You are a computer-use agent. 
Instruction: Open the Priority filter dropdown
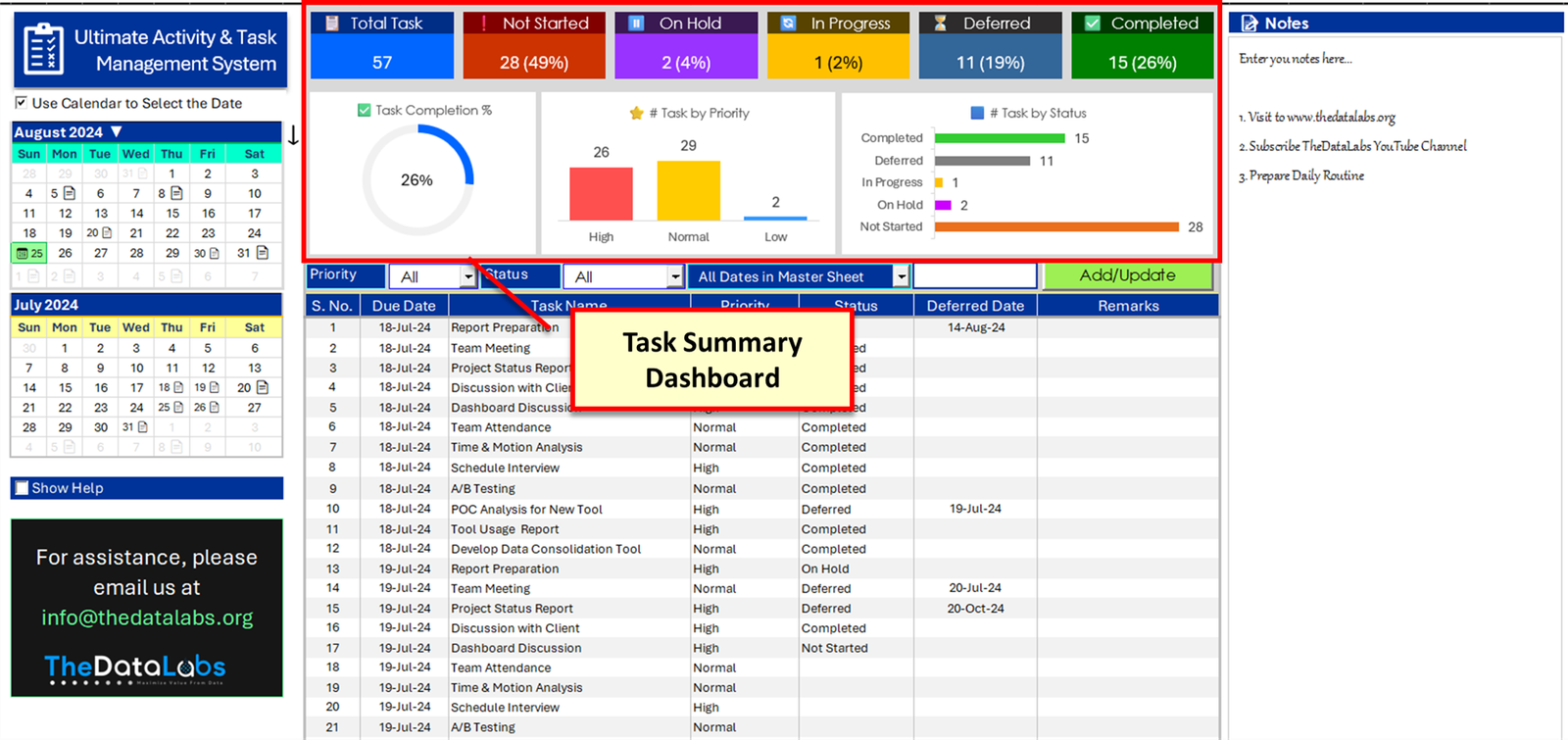(x=468, y=277)
